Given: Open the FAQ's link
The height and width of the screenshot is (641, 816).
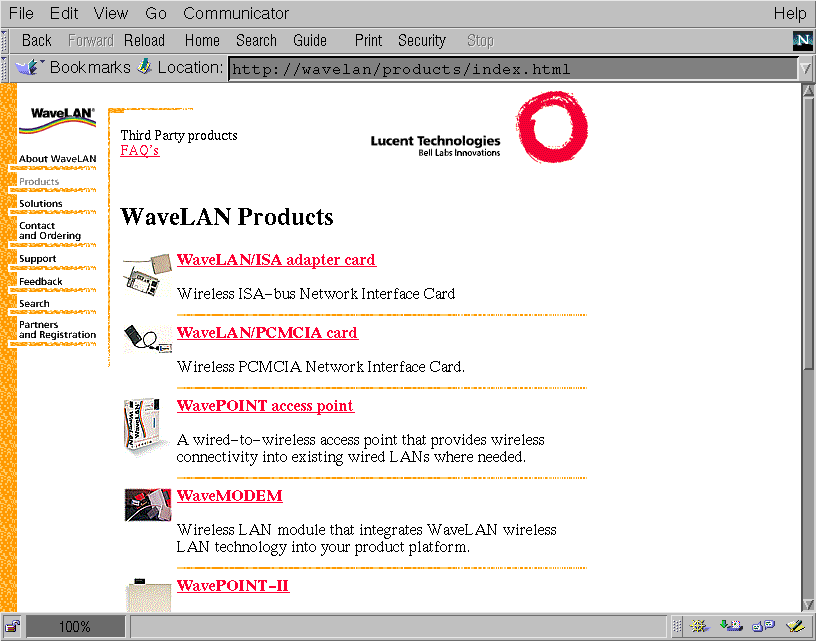Looking at the screenshot, I should [139, 151].
